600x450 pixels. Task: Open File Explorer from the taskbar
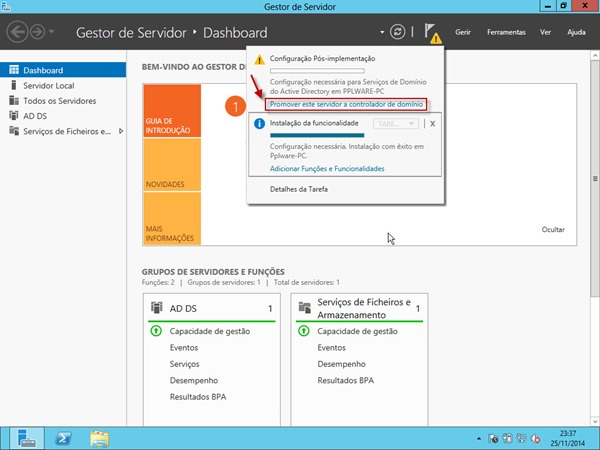[x=99, y=439]
